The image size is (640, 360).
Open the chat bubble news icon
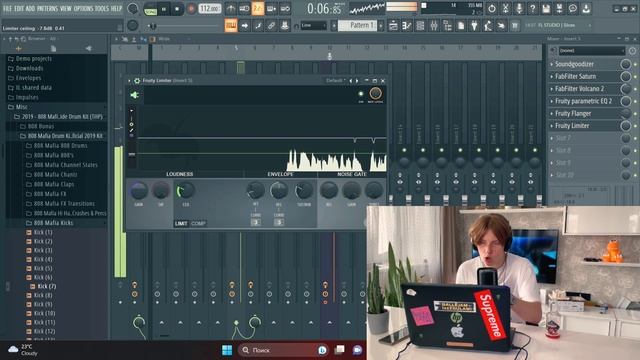pyautogui.click(x=573, y=8)
